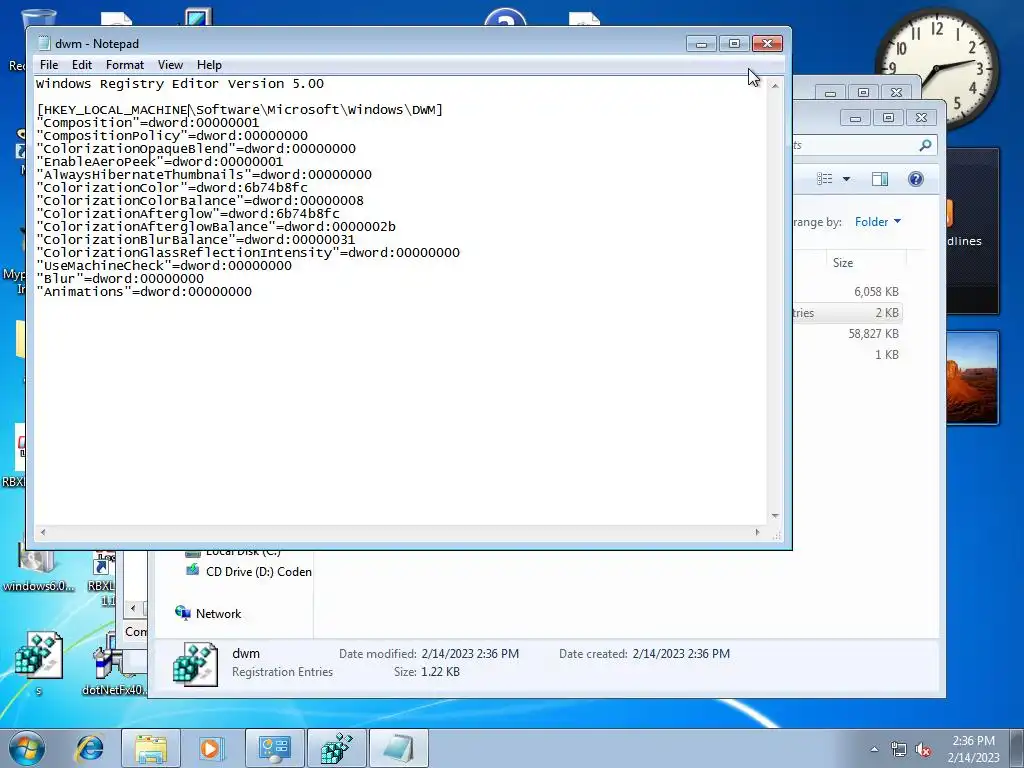Open Explorer help with the question mark icon
Viewport: 1024px width, 768px height.
click(x=916, y=179)
